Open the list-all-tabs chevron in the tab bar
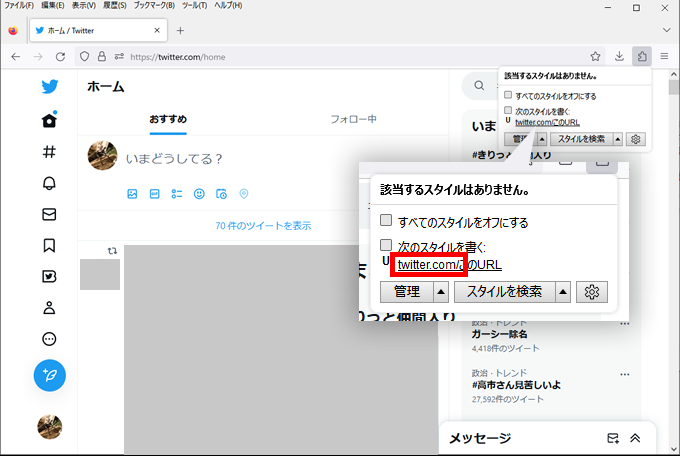Screen dimensions: 680x456 [667, 30]
